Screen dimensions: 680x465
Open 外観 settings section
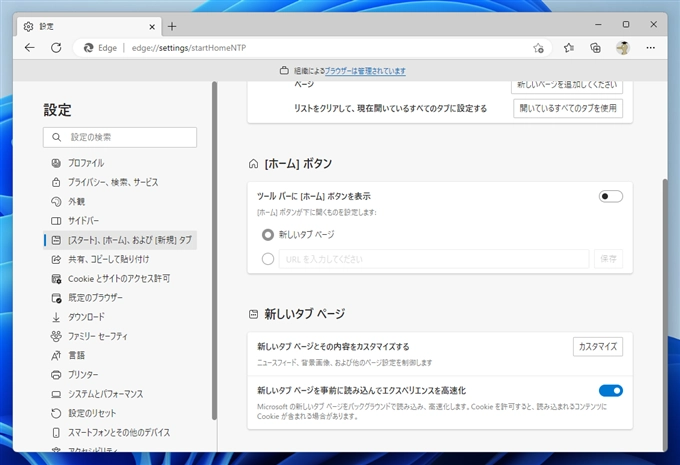pyautogui.click(x=121, y=201)
